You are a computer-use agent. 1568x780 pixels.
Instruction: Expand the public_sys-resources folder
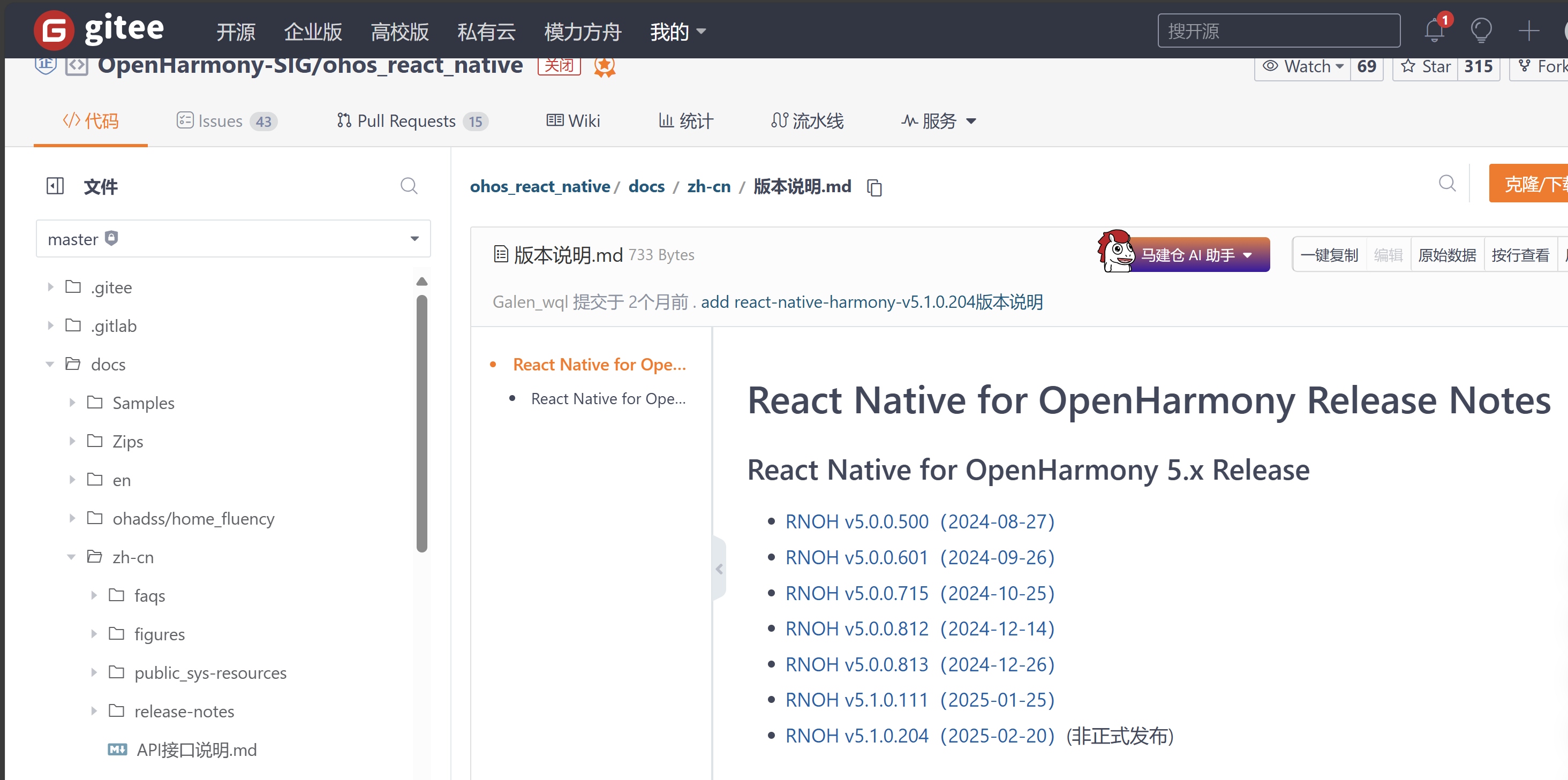(94, 672)
